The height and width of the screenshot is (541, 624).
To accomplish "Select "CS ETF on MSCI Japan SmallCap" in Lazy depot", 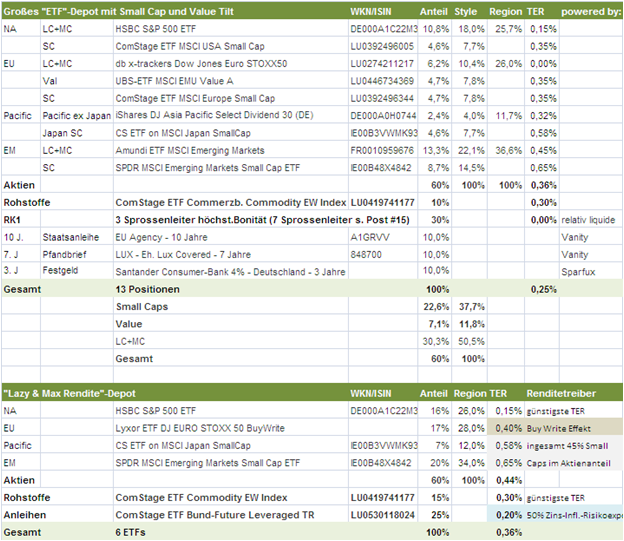I will click(x=231, y=445).
